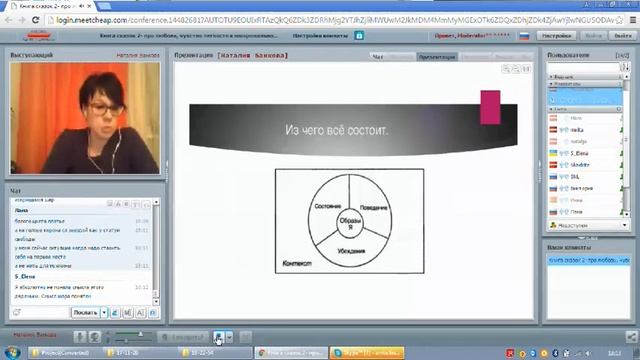Switch to the Презентация tab
This screenshot has width=640, height=360.
tap(436, 57)
